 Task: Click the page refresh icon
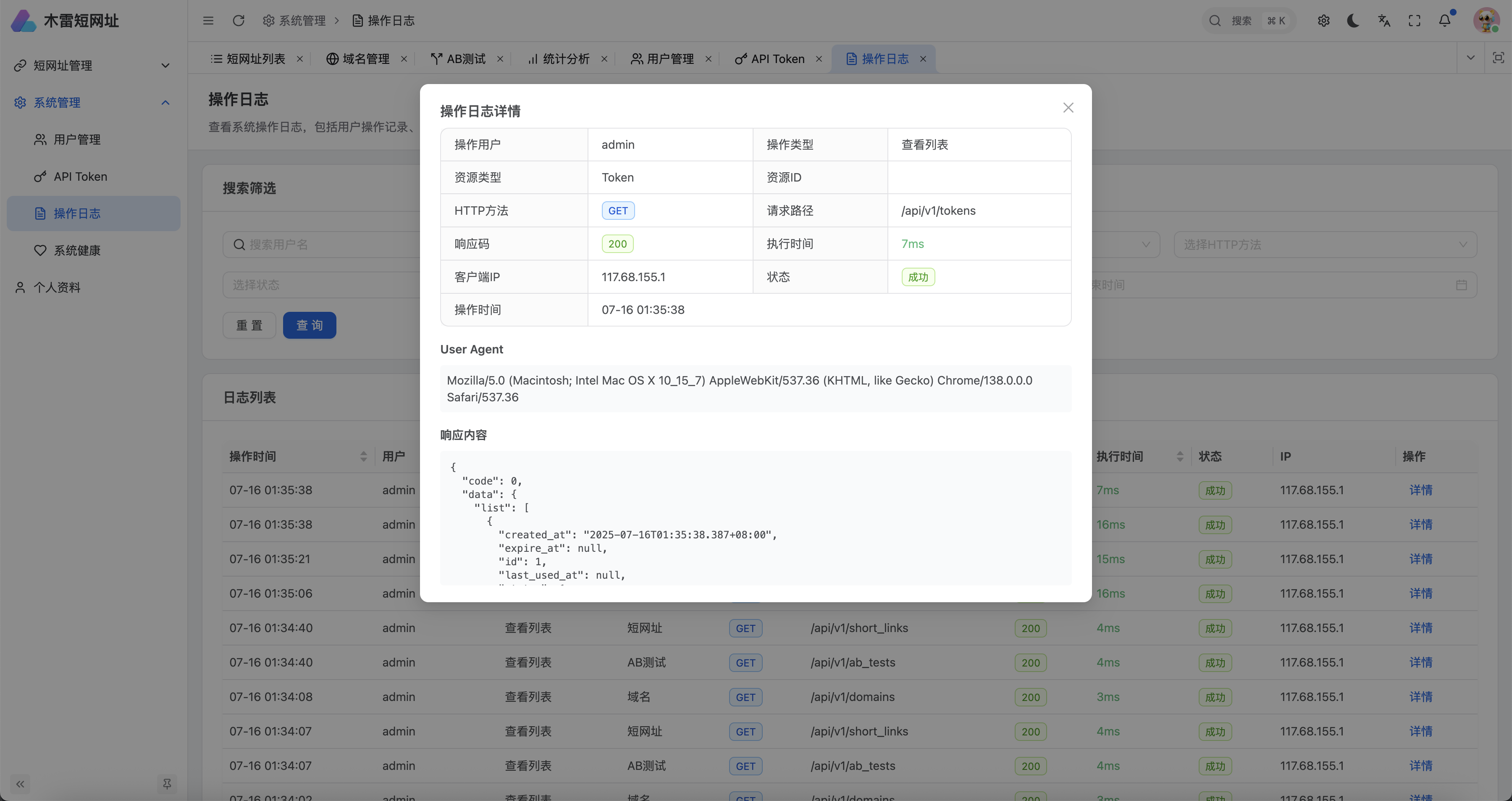click(238, 21)
